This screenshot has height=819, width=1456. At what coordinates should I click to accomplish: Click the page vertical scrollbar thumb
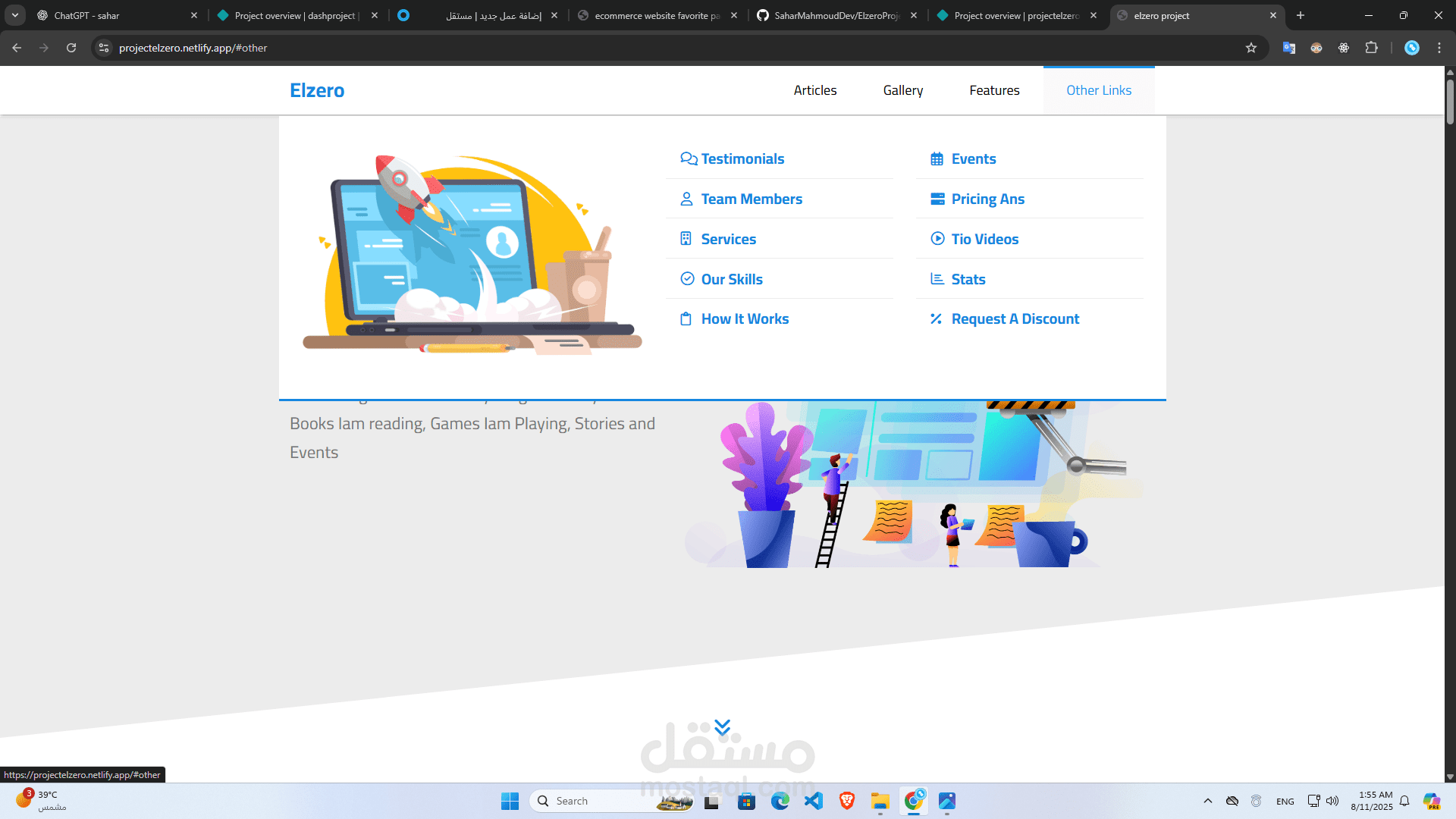[x=1450, y=101]
